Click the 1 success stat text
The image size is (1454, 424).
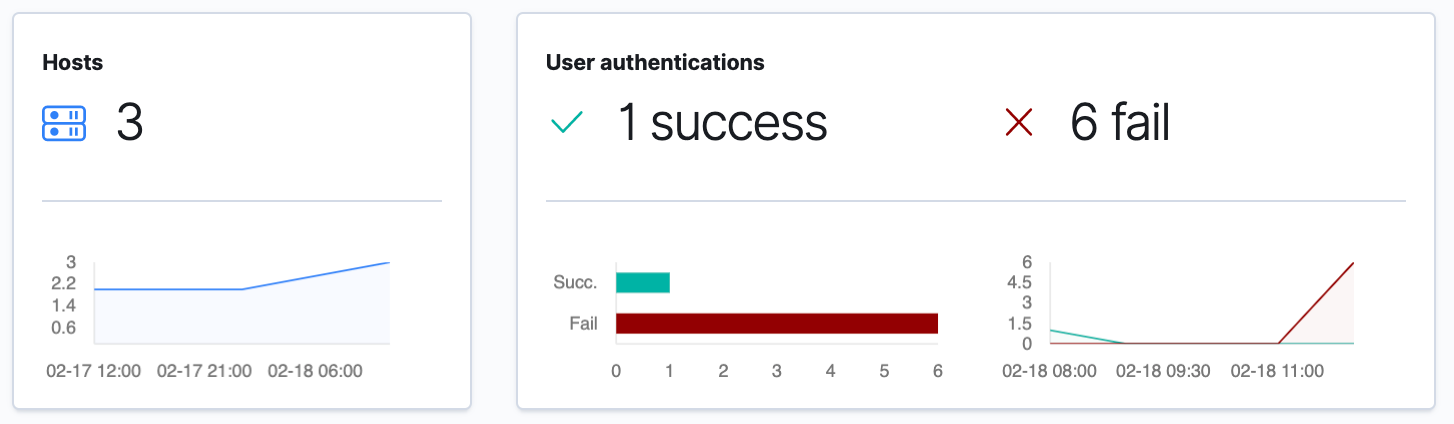tap(722, 124)
